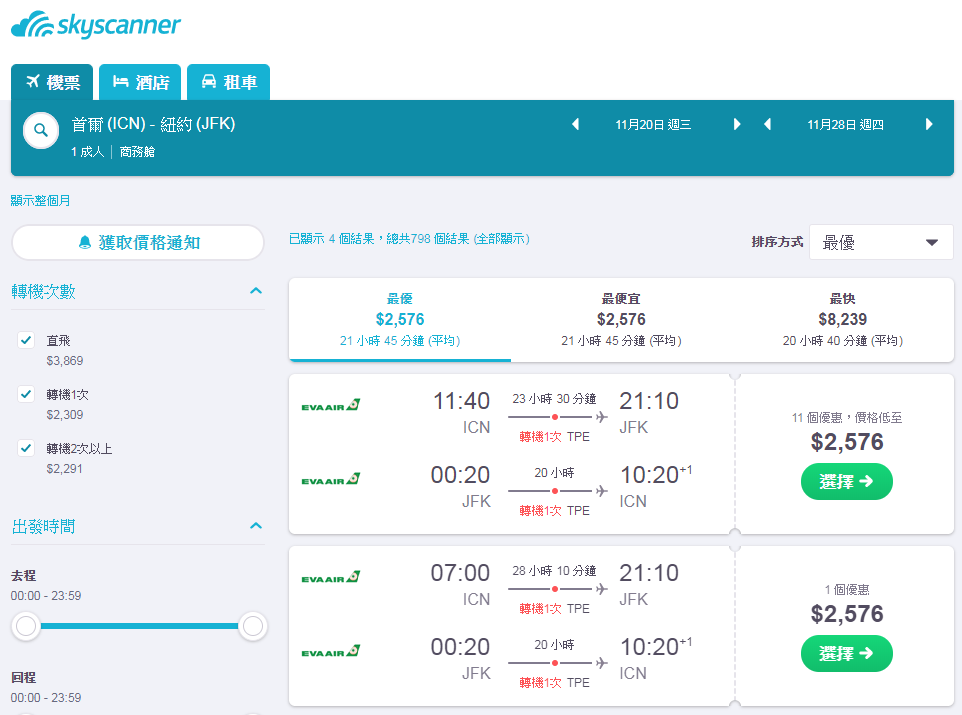The image size is (962, 715).
Task: Uncheck the 直飛 direct flight checkbox
Action: tap(26, 340)
